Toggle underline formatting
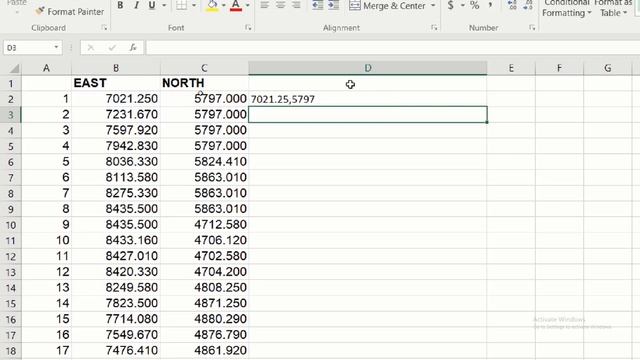Screen dimensions: 640x360 point(152,6)
